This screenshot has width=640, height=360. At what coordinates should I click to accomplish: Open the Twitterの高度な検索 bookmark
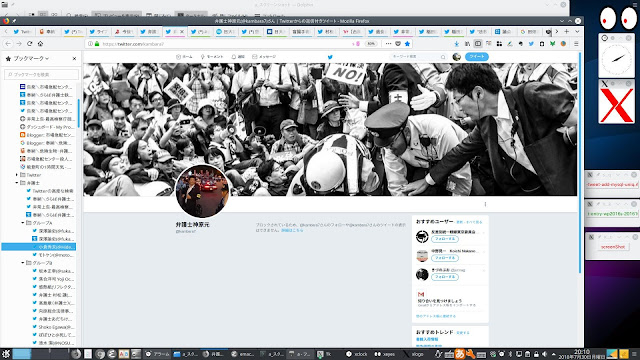tap(50, 191)
